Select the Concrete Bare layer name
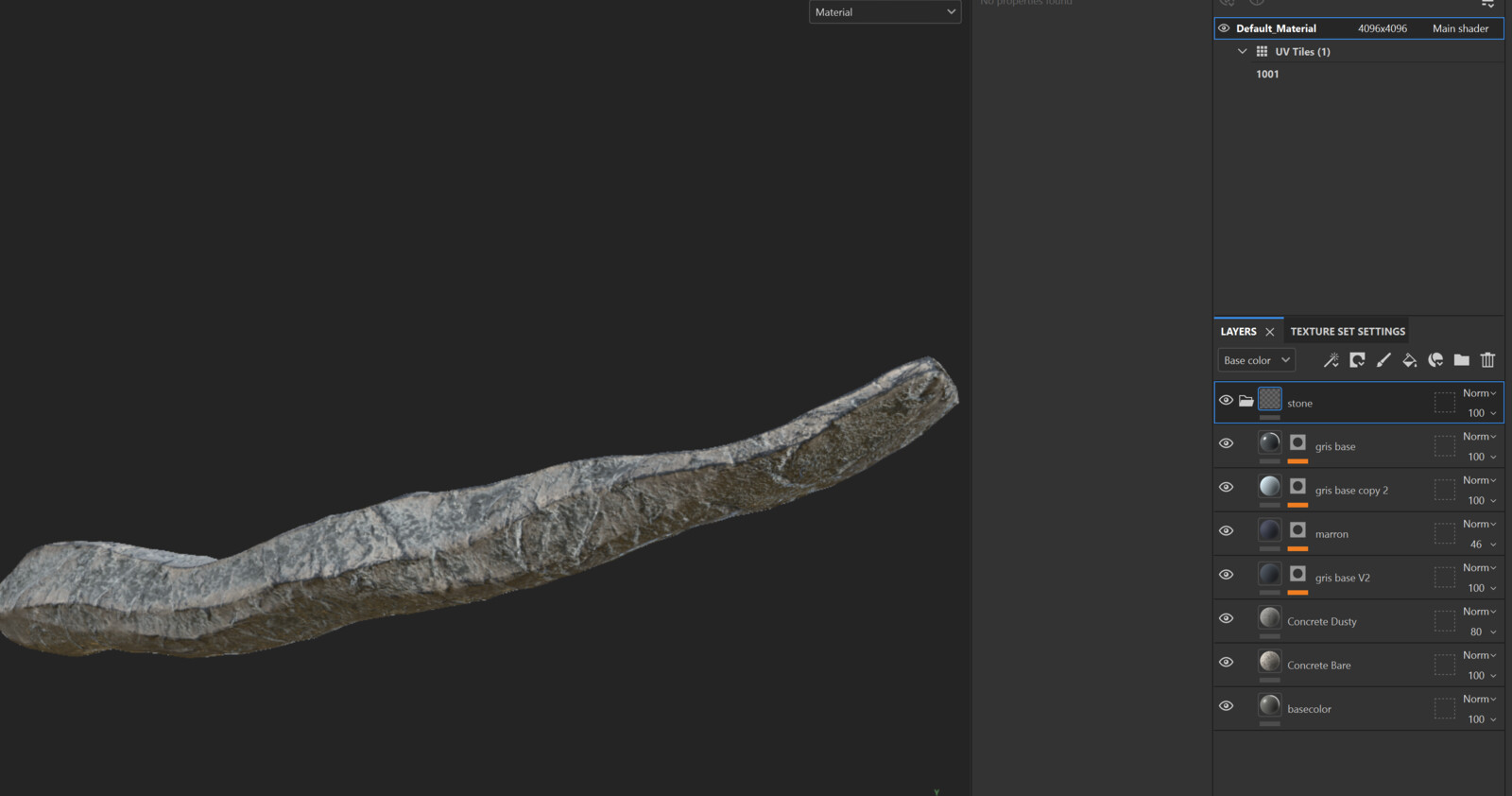The width and height of the screenshot is (1512, 796). click(1319, 666)
